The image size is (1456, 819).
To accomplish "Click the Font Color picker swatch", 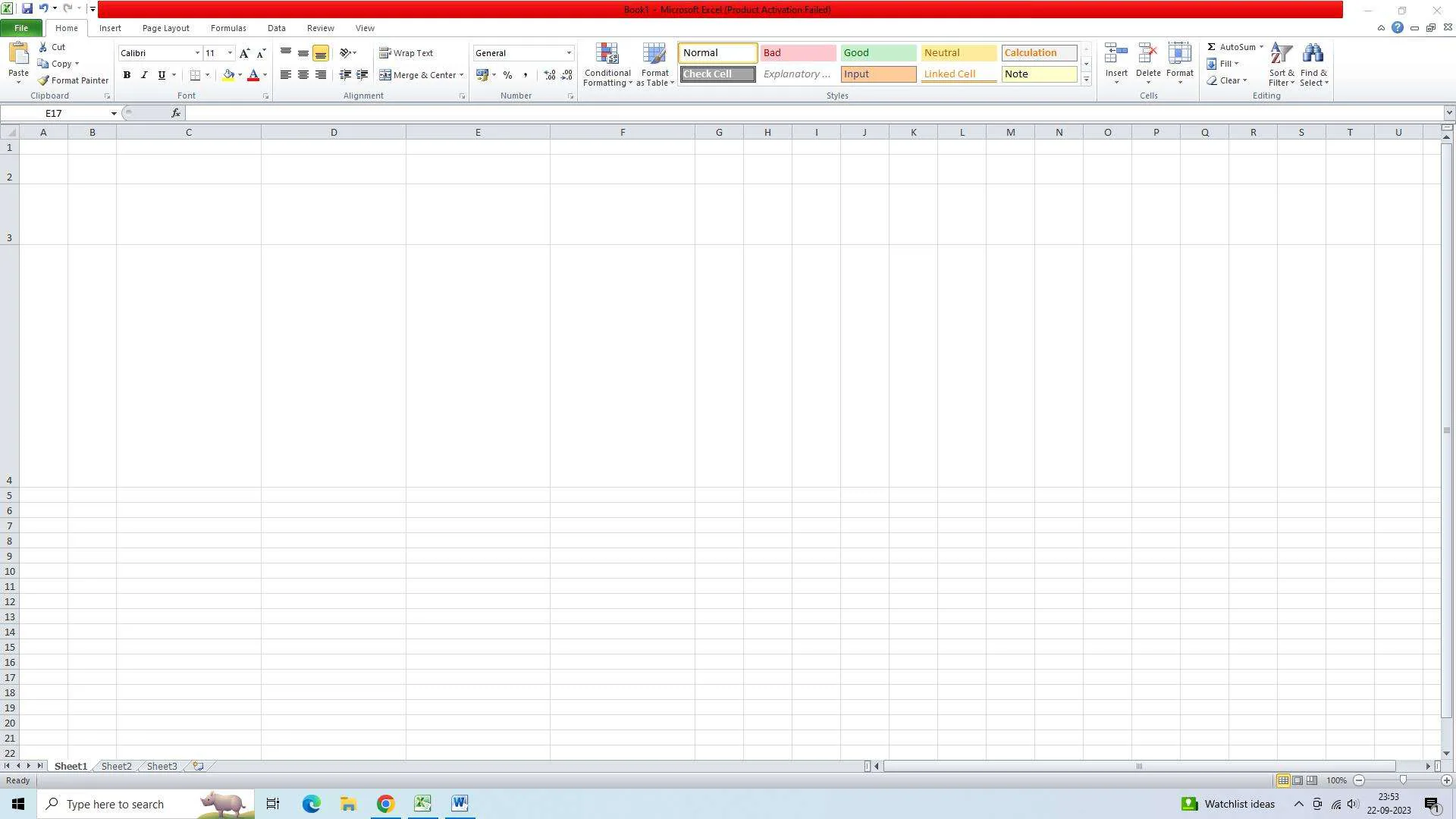I will point(253,75).
